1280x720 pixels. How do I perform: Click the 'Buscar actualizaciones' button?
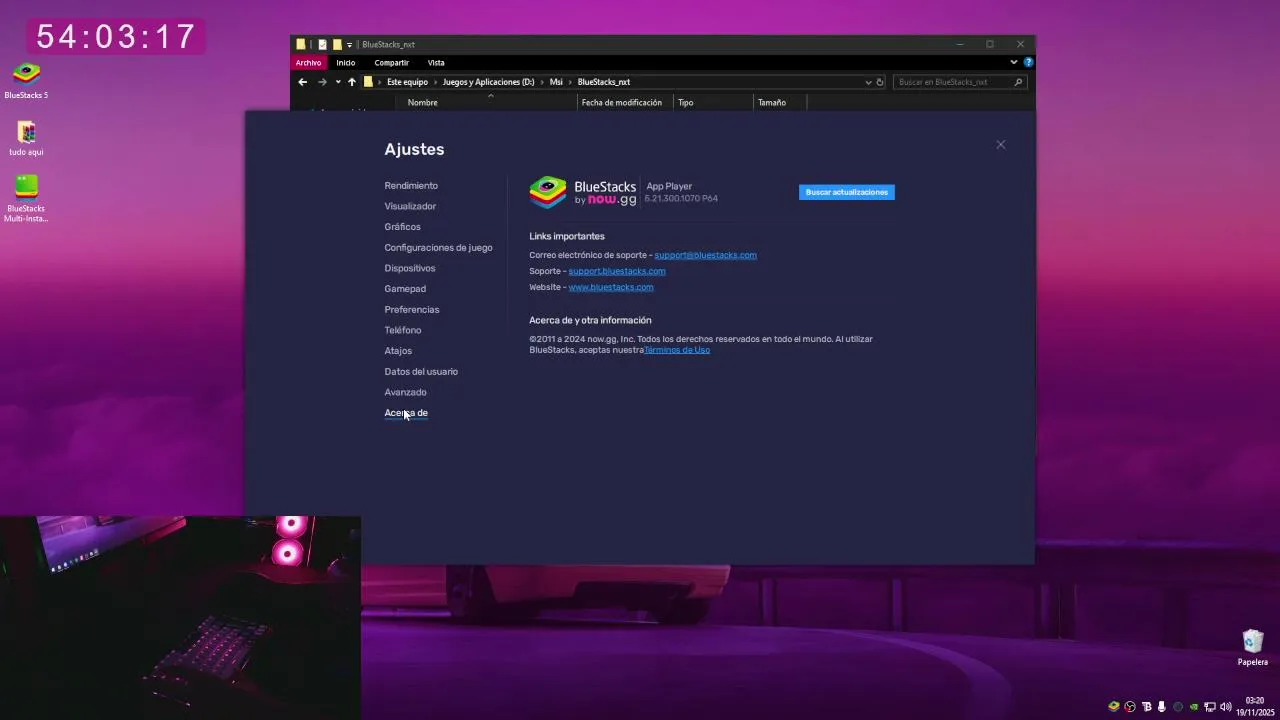click(847, 192)
